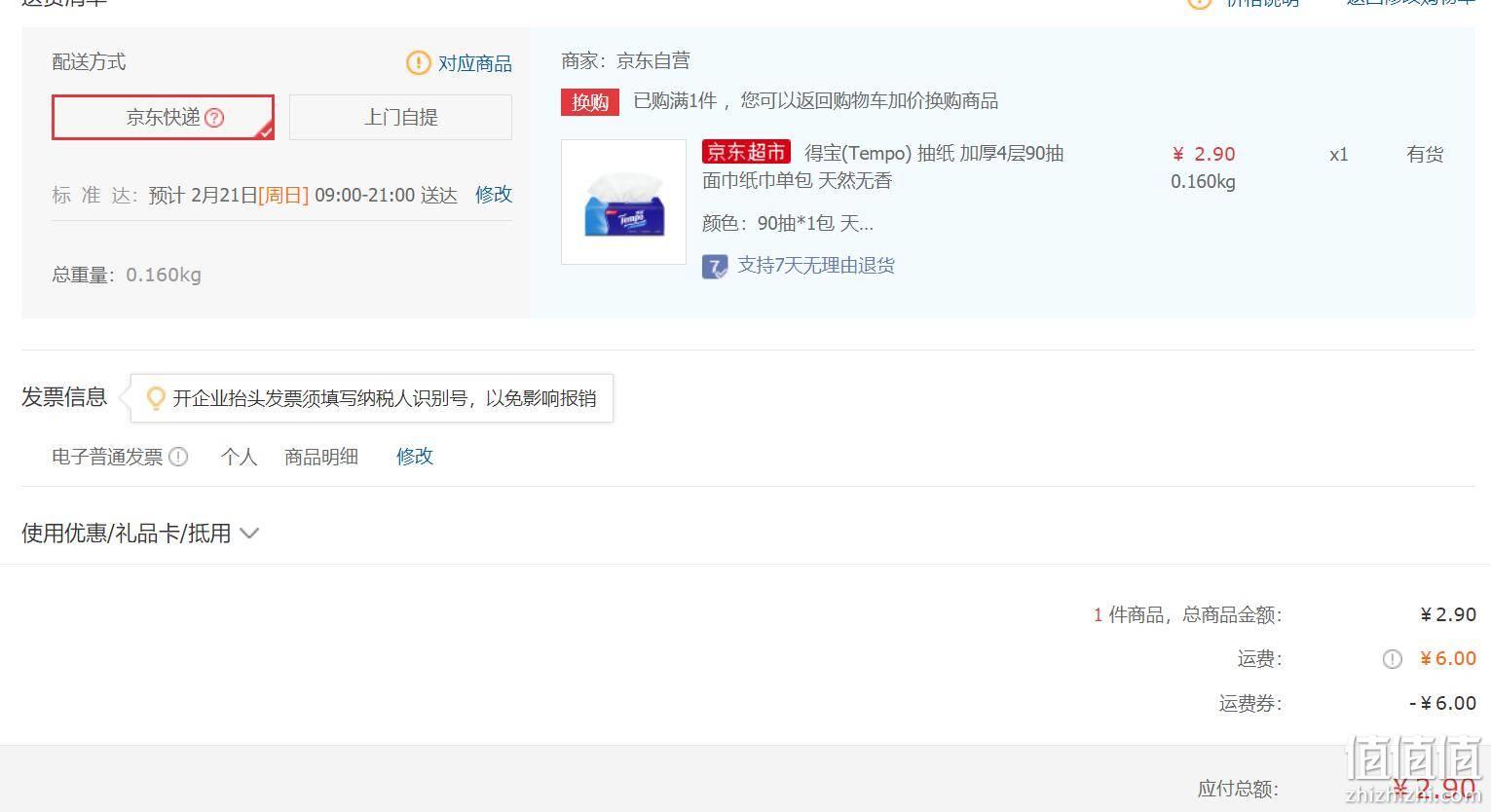Click the -¥6.00 运费券 amount
Viewport: 1491px width, 812px height.
pos(1442,703)
